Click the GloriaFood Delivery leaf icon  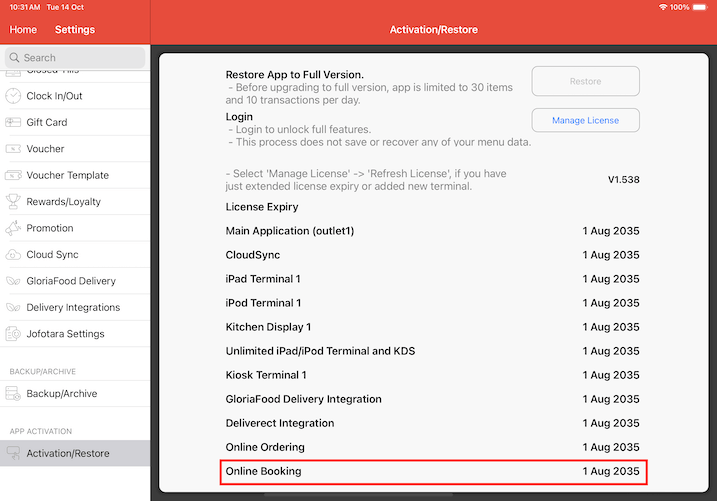13,281
